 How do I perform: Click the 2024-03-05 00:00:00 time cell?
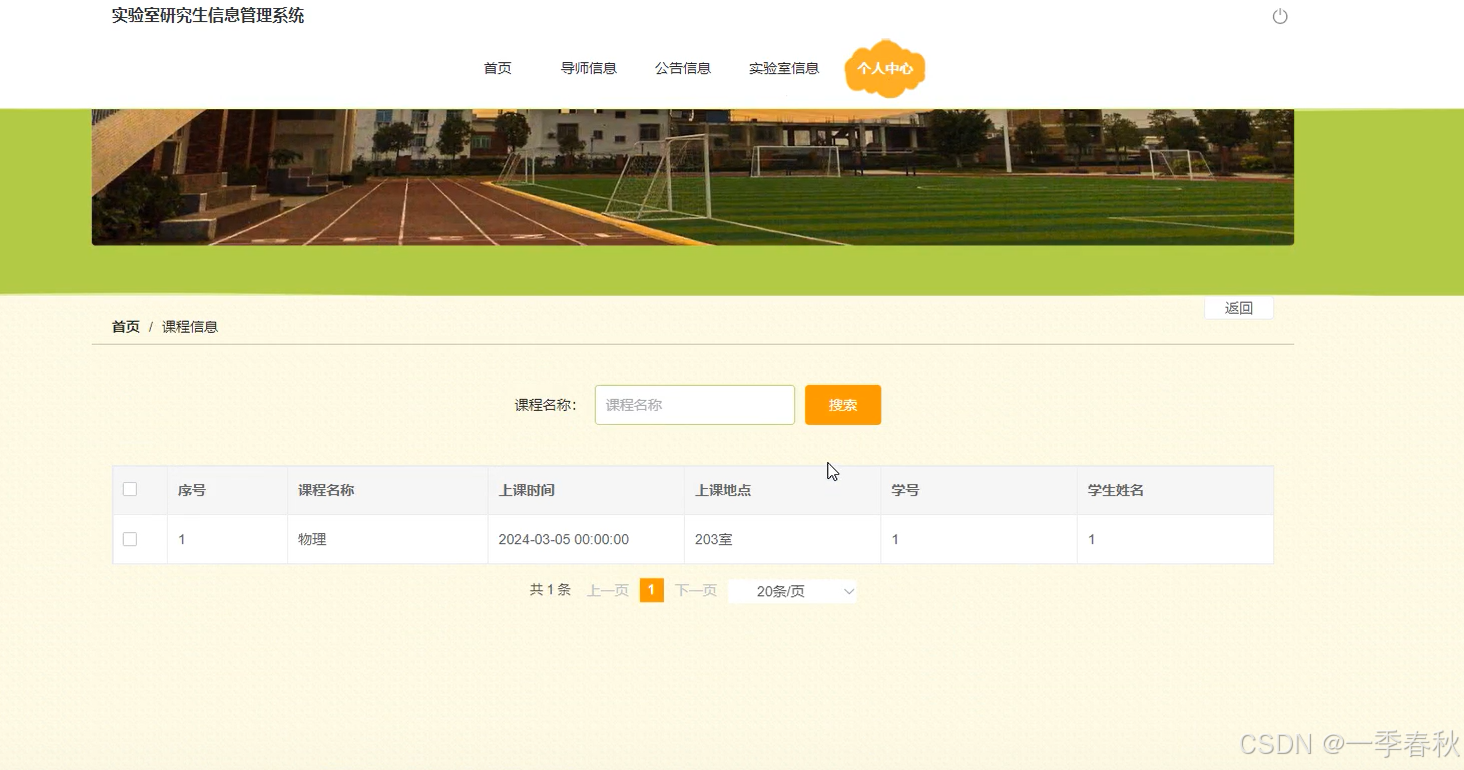click(x=586, y=539)
